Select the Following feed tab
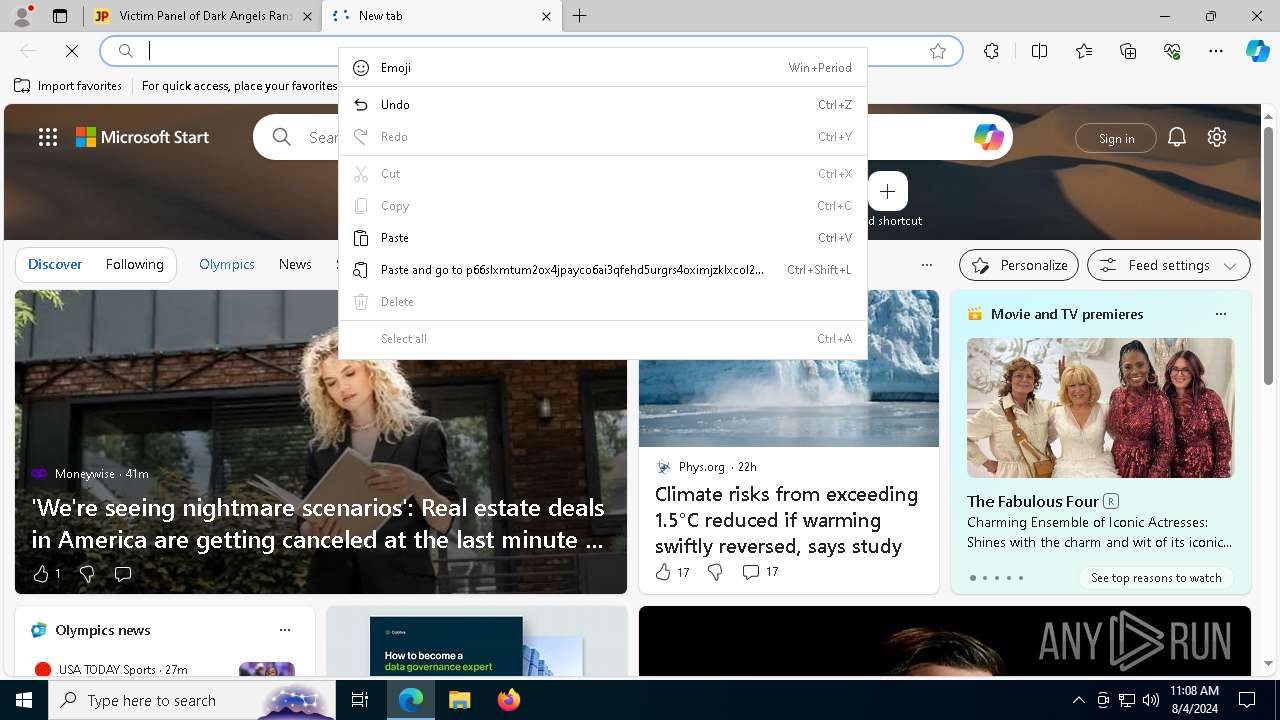The image size is (1280, 720). pos(134,265)
